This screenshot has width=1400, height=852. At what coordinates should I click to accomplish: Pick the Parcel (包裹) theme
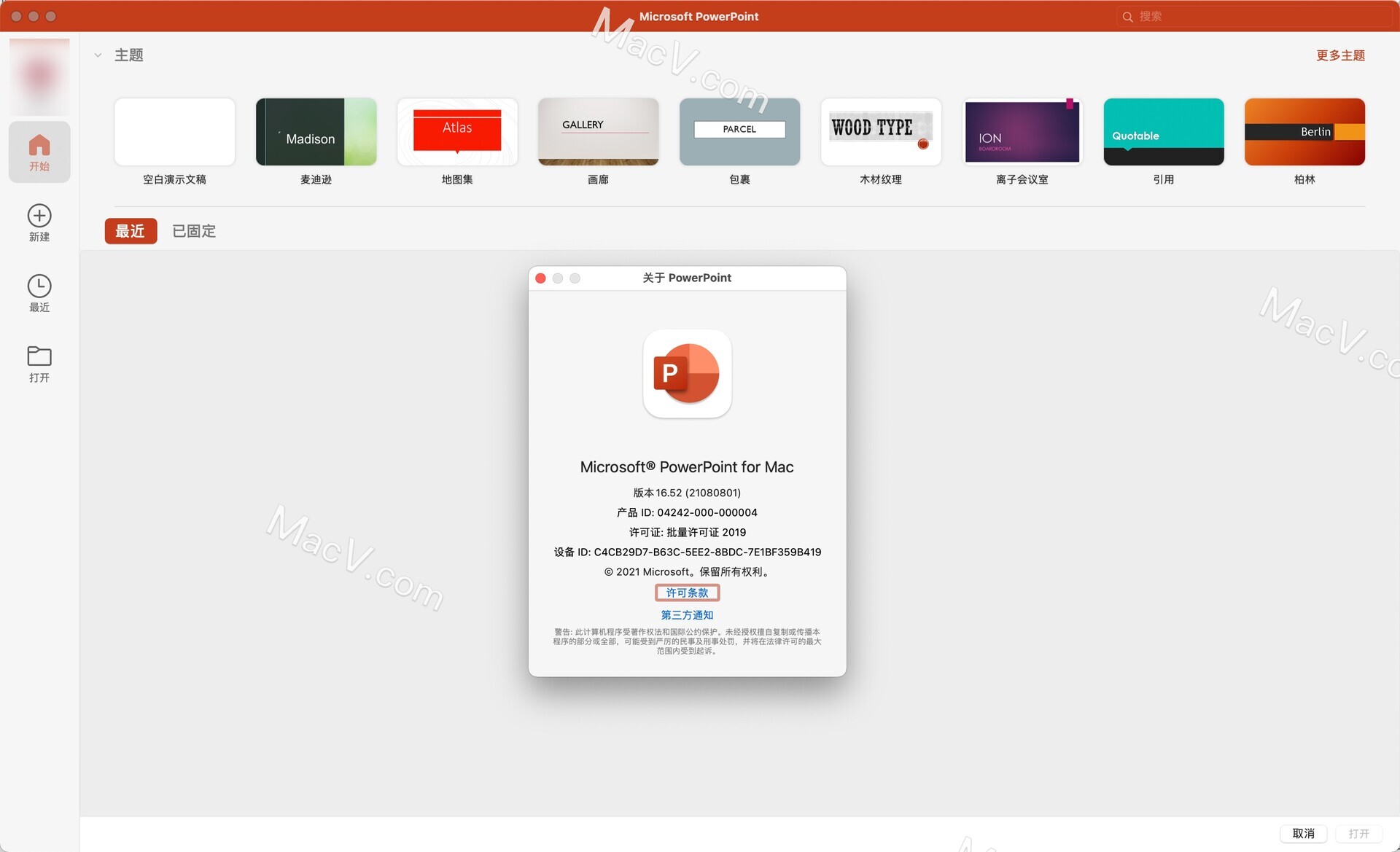(740, 132)
